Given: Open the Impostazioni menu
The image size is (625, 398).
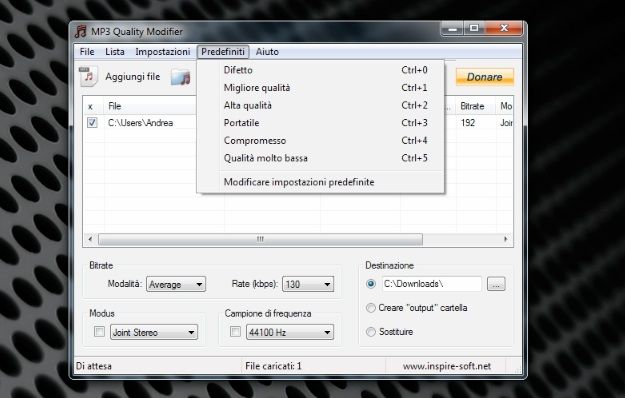Looking at the screenshot, I should click(163, 52).
